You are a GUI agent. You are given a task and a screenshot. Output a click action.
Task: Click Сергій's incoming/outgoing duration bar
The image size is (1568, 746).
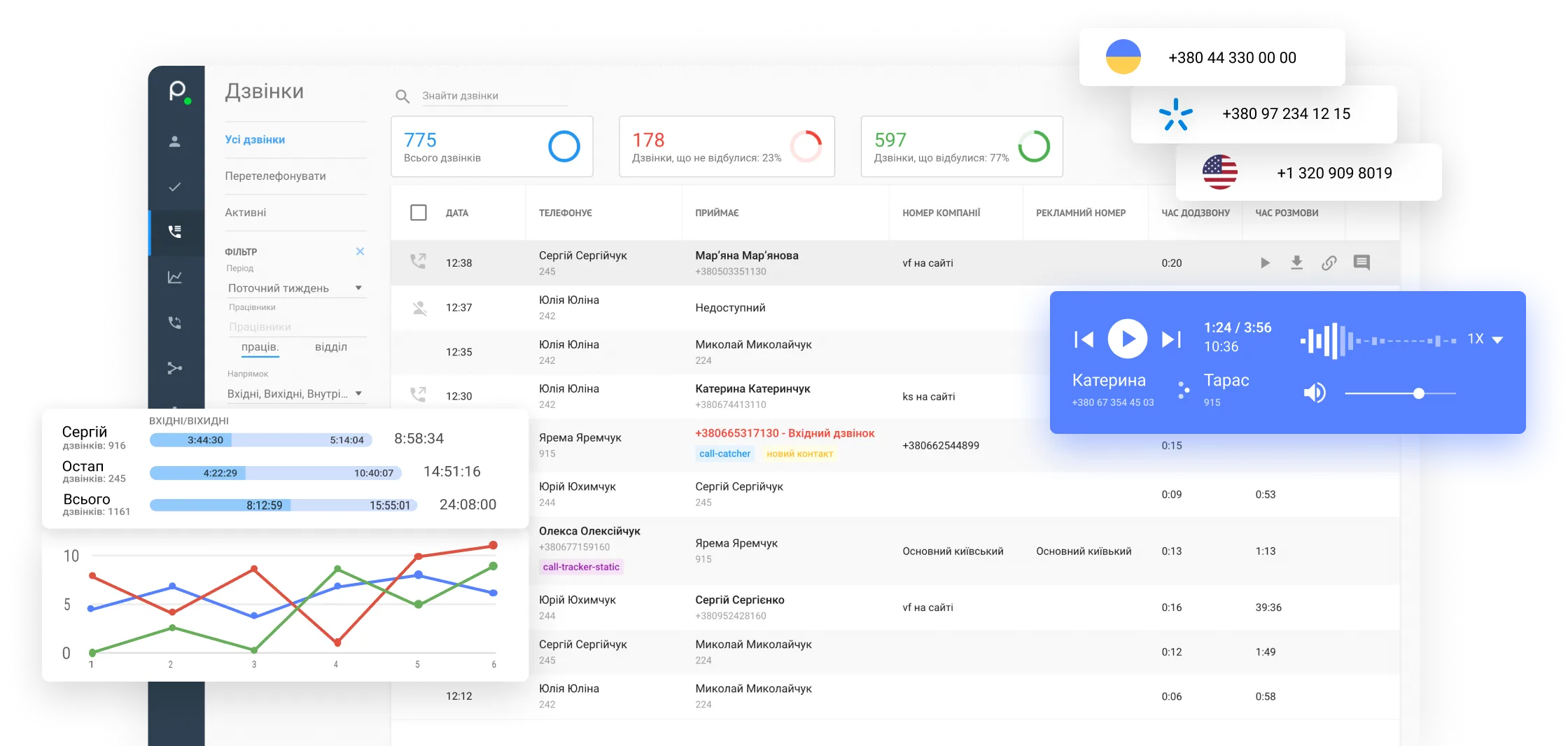click(x=261, y=439)
